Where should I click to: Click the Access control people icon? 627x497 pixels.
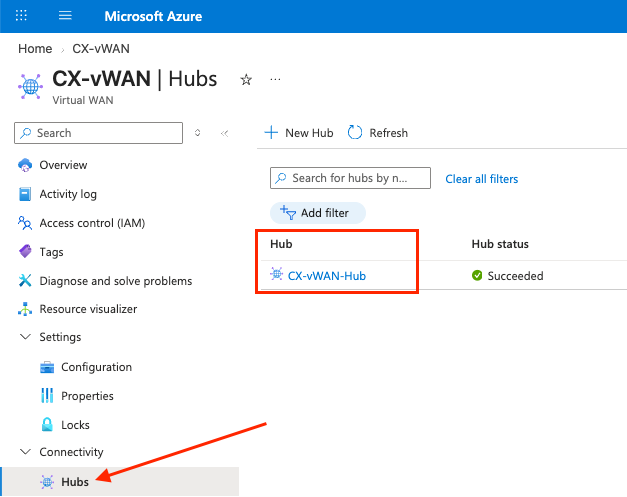(25, 223)
